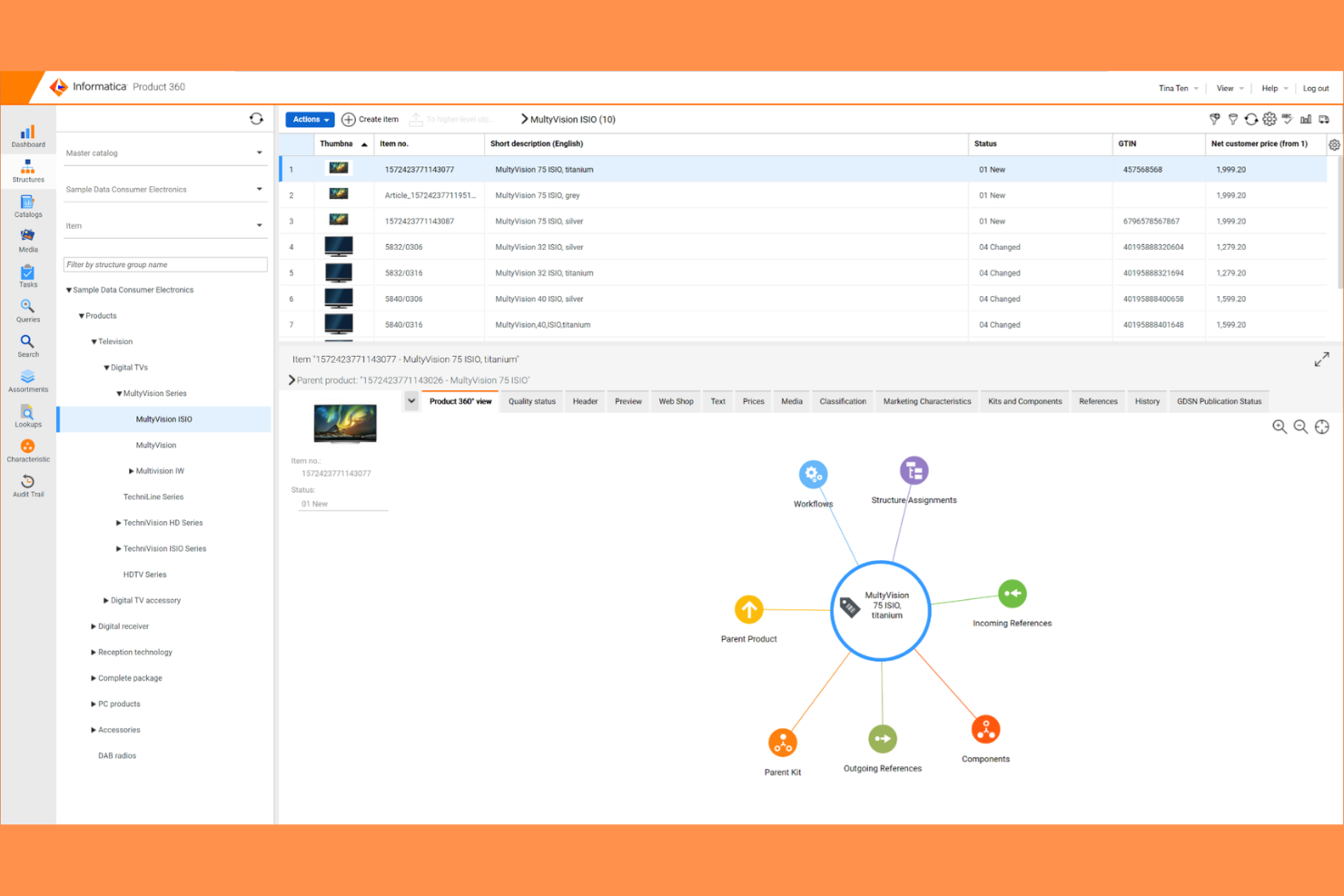Image resolution: width=1344 pixels, height=896 pixels.
Task: Select row with item no. 5832/0306
Action: click(803, 247)
